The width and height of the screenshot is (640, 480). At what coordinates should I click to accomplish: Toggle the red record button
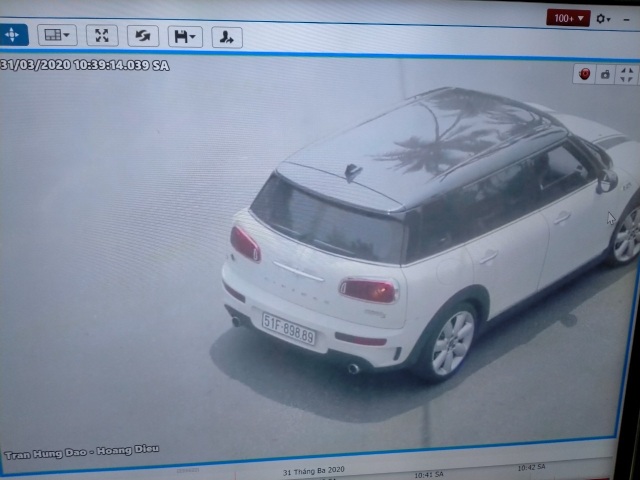(584, 74)
